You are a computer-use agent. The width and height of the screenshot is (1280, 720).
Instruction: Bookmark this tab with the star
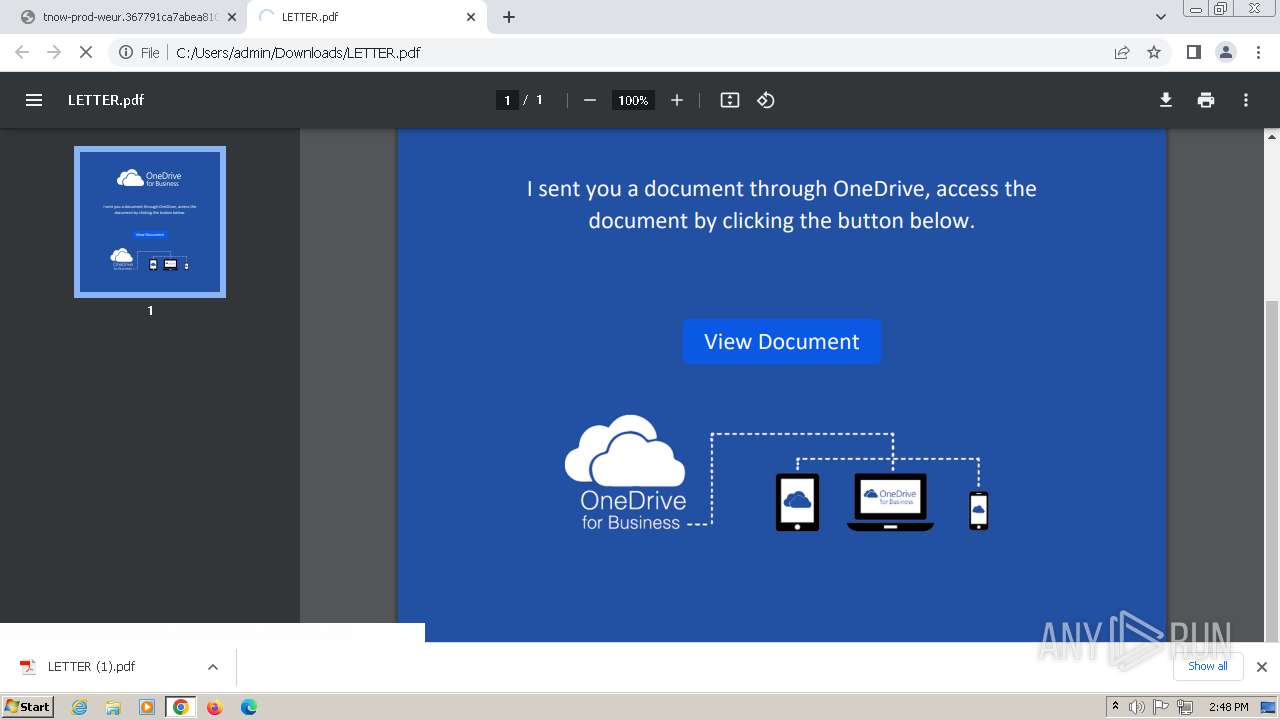[1154, 52]
